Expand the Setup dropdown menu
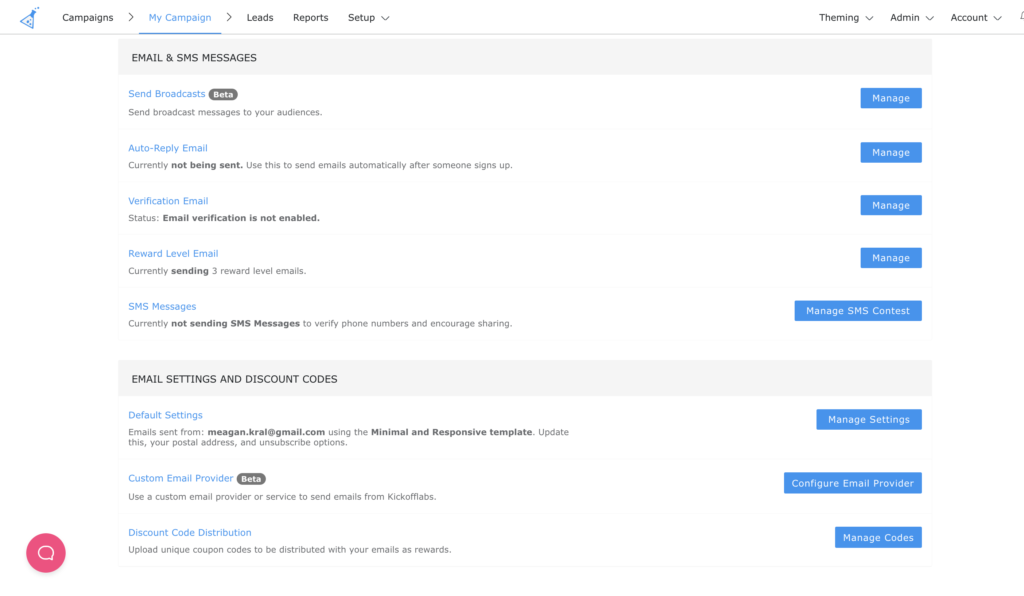This screenshot has width=1024, height=596. 368,18
